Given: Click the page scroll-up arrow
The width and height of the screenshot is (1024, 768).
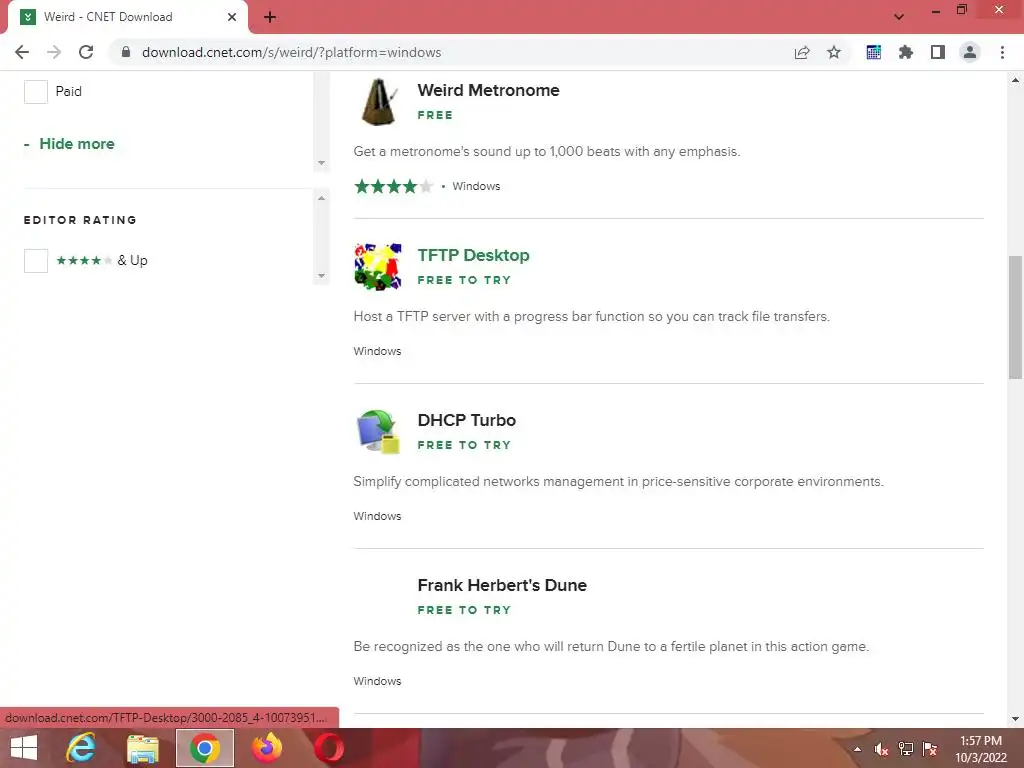Looking at the screenshot, I should point(1015,80).
